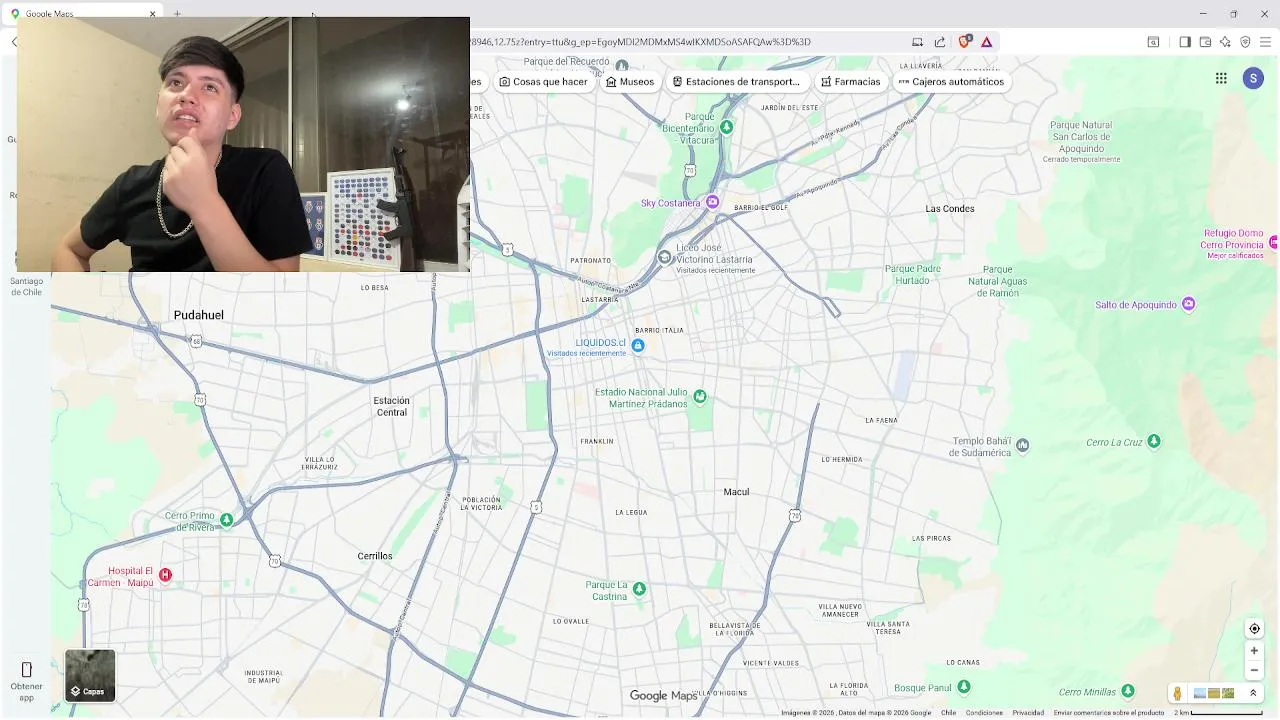Open the browser hamburger menu
The image size is (1280, 720).
click(1266, 42)
